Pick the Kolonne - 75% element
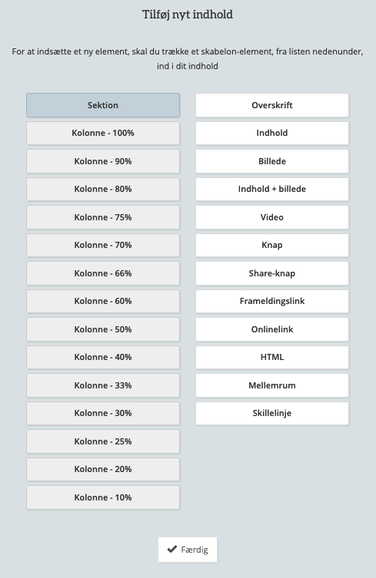Viewport: 376px width, 578px height. pos(103,217)
